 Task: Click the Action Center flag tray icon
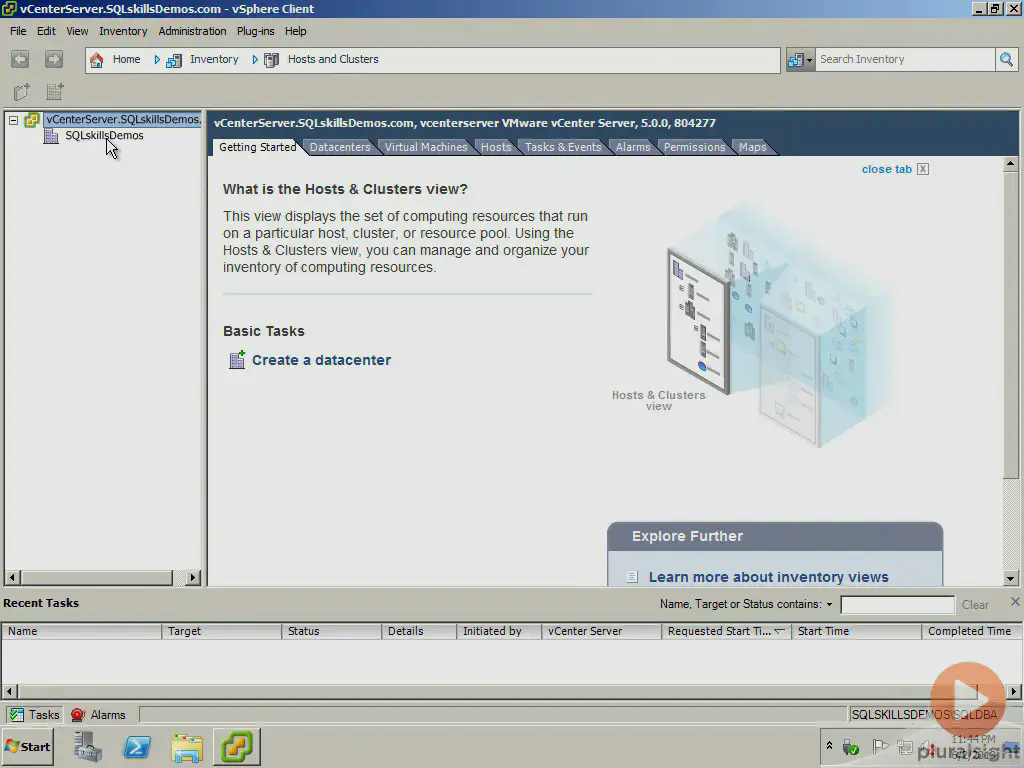pos(880,746)
